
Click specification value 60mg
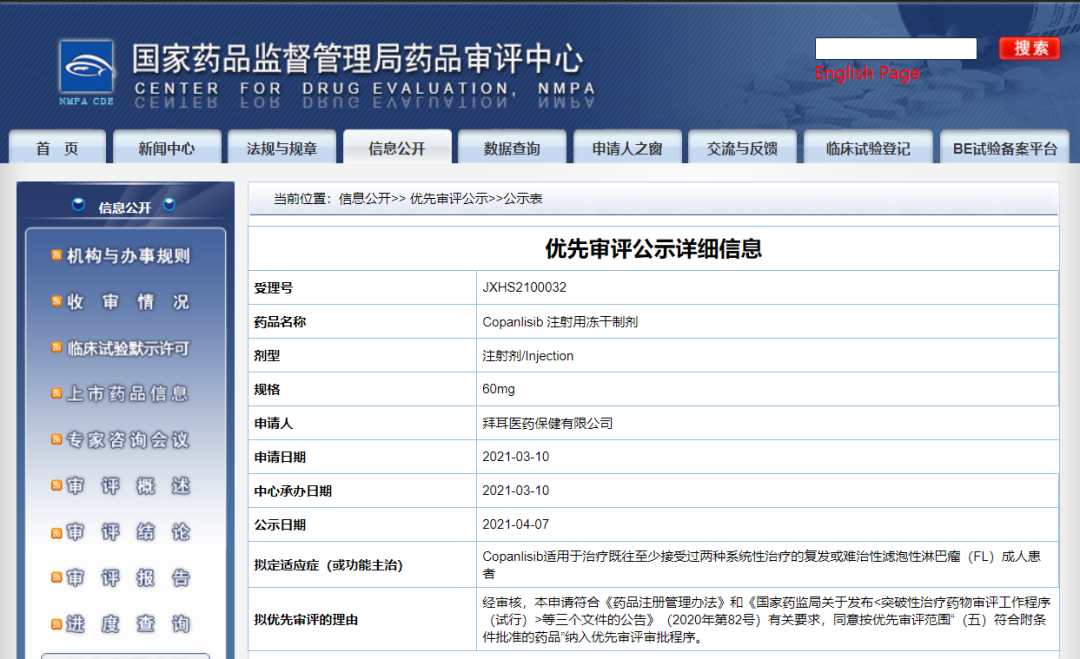[x=499, y=389]
